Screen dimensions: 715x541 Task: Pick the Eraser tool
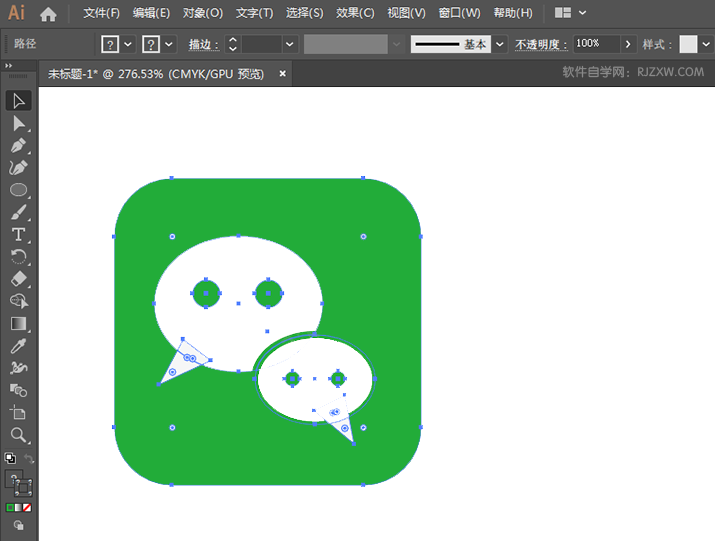point(18,279)
